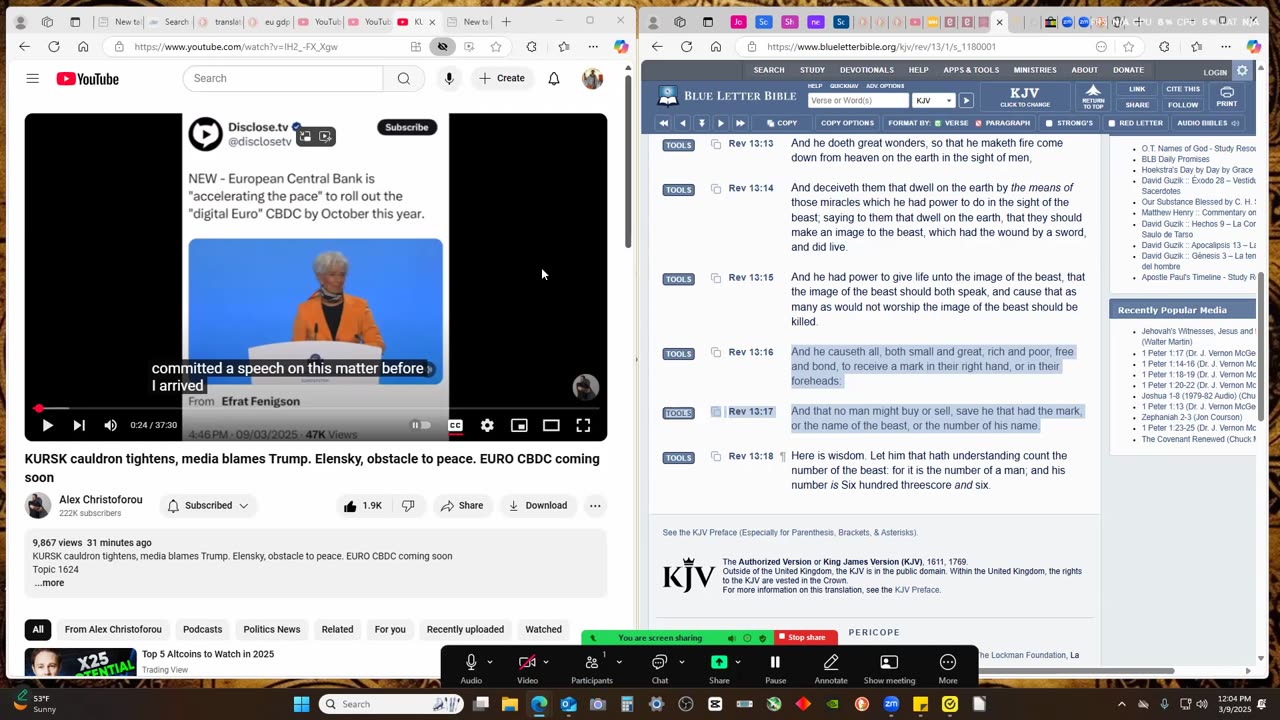Click the YouTube Create button

502,78
